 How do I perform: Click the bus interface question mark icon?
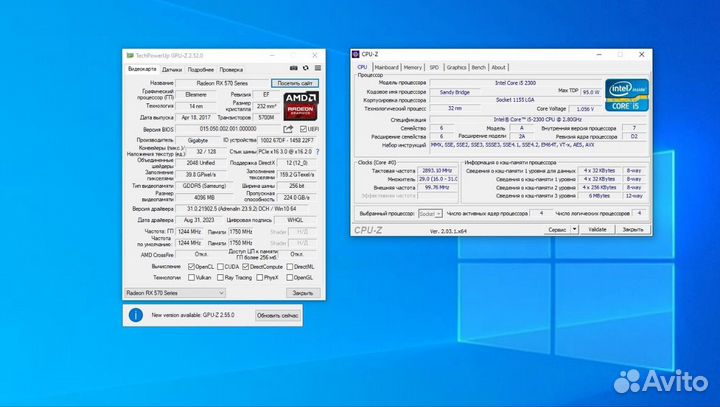point(317,152)
